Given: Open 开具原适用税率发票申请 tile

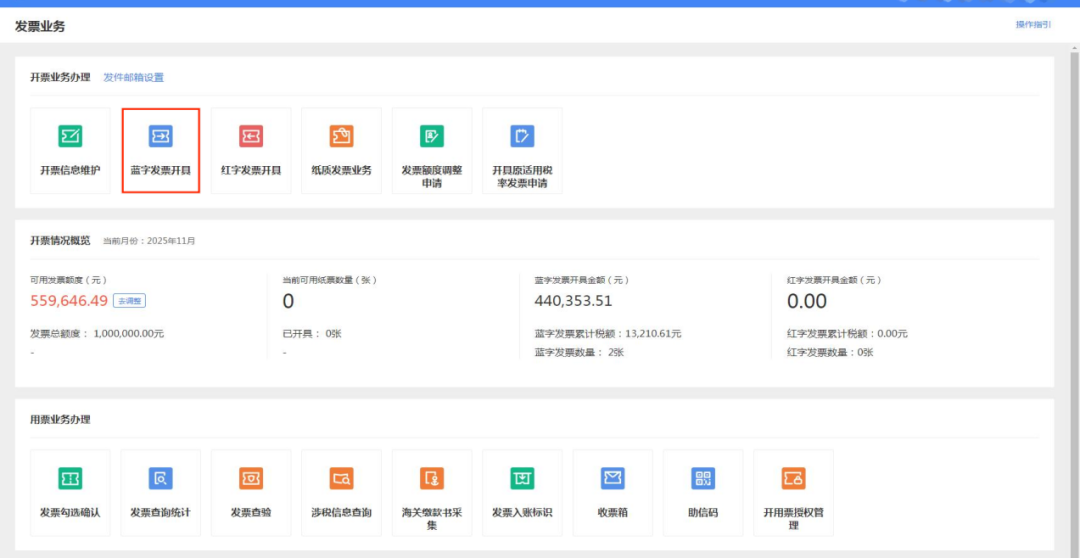Looking at the screenshot, I should click(x=522, y=150).
